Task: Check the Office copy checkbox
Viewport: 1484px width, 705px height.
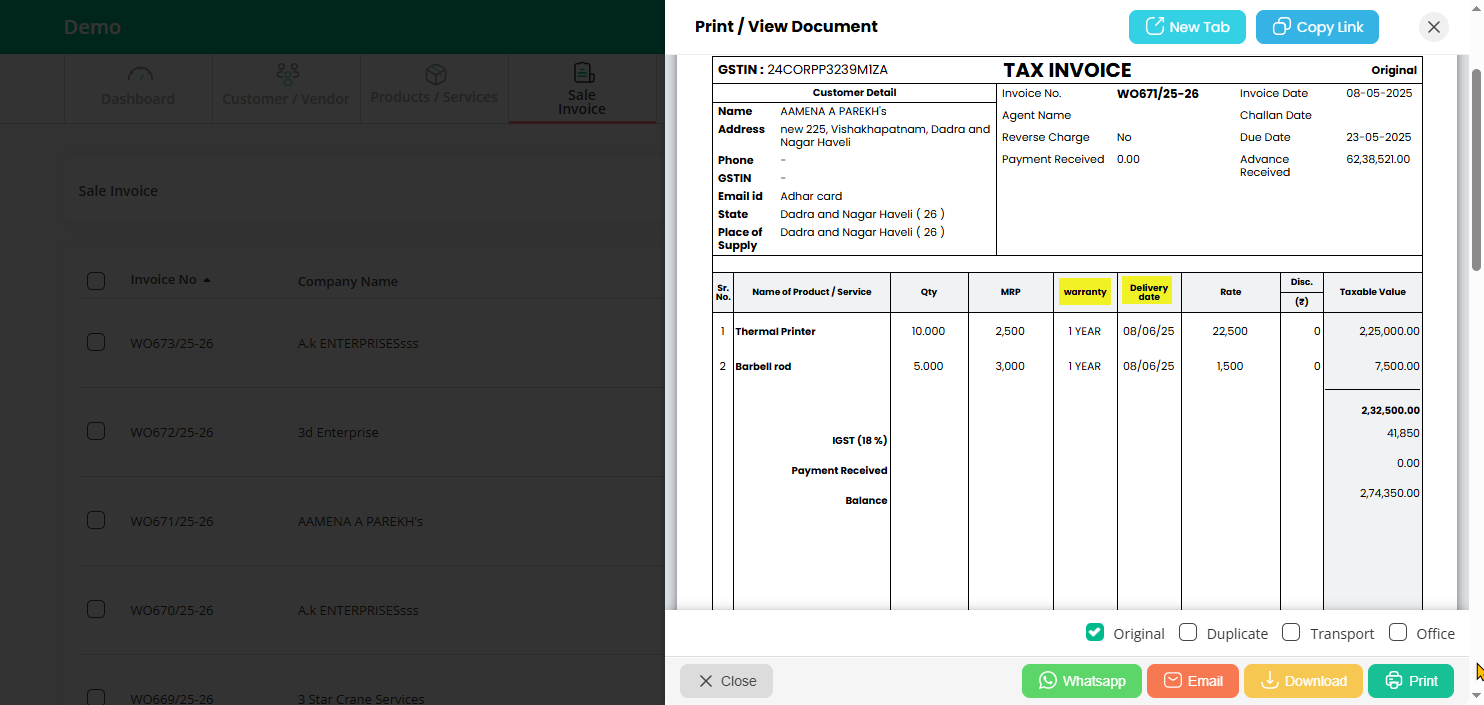Action: point(1398,632)
